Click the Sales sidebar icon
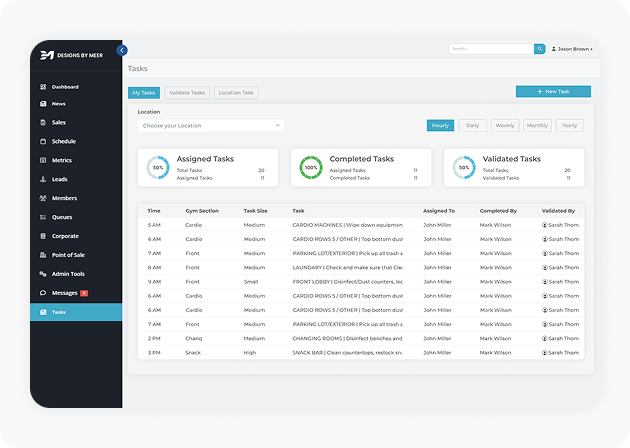Image resolution: width=630 pixels, height=448 pixels. [x=43, y=122]
